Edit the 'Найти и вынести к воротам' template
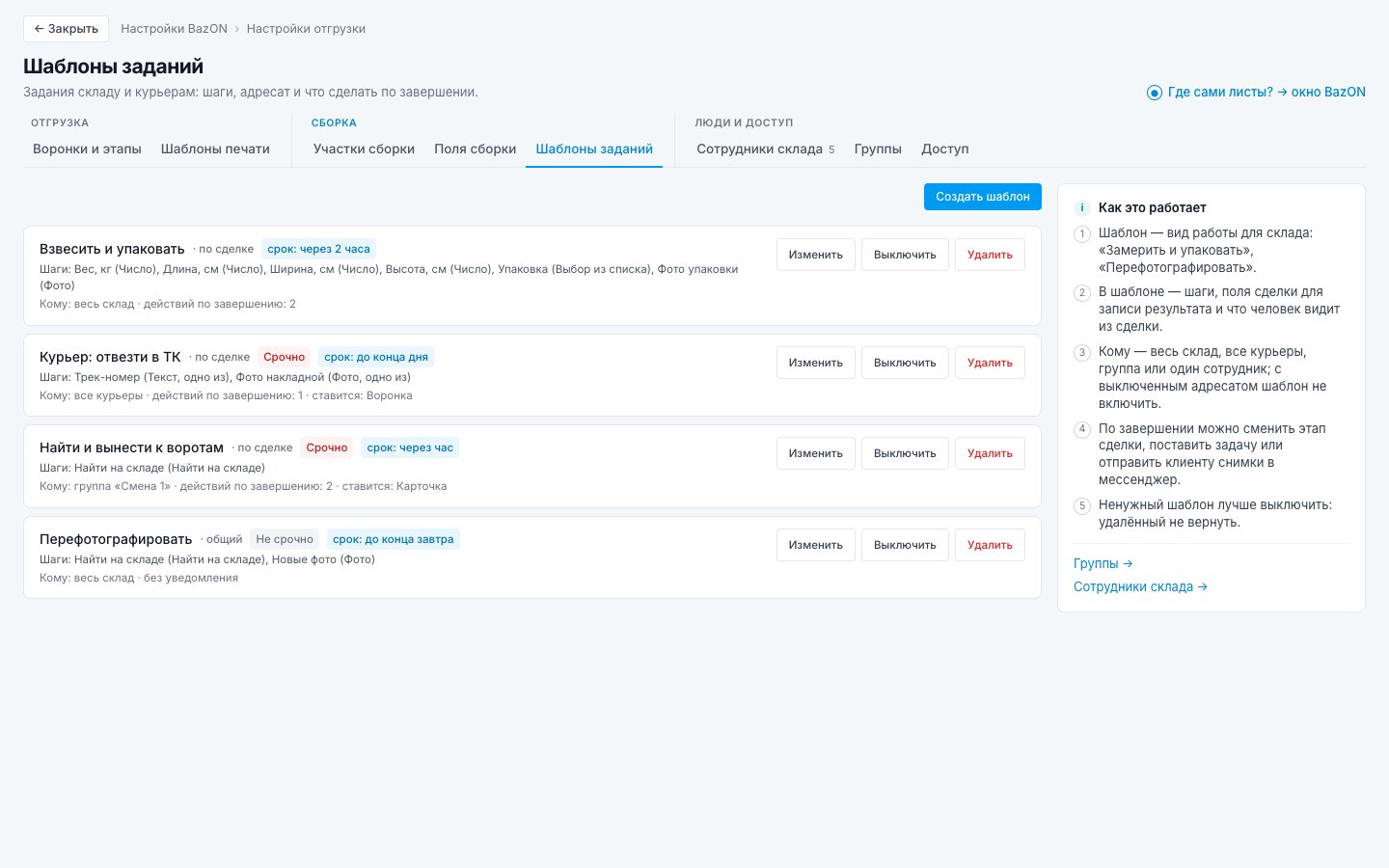The image size is (1389, 868). (x=816, y=453)
